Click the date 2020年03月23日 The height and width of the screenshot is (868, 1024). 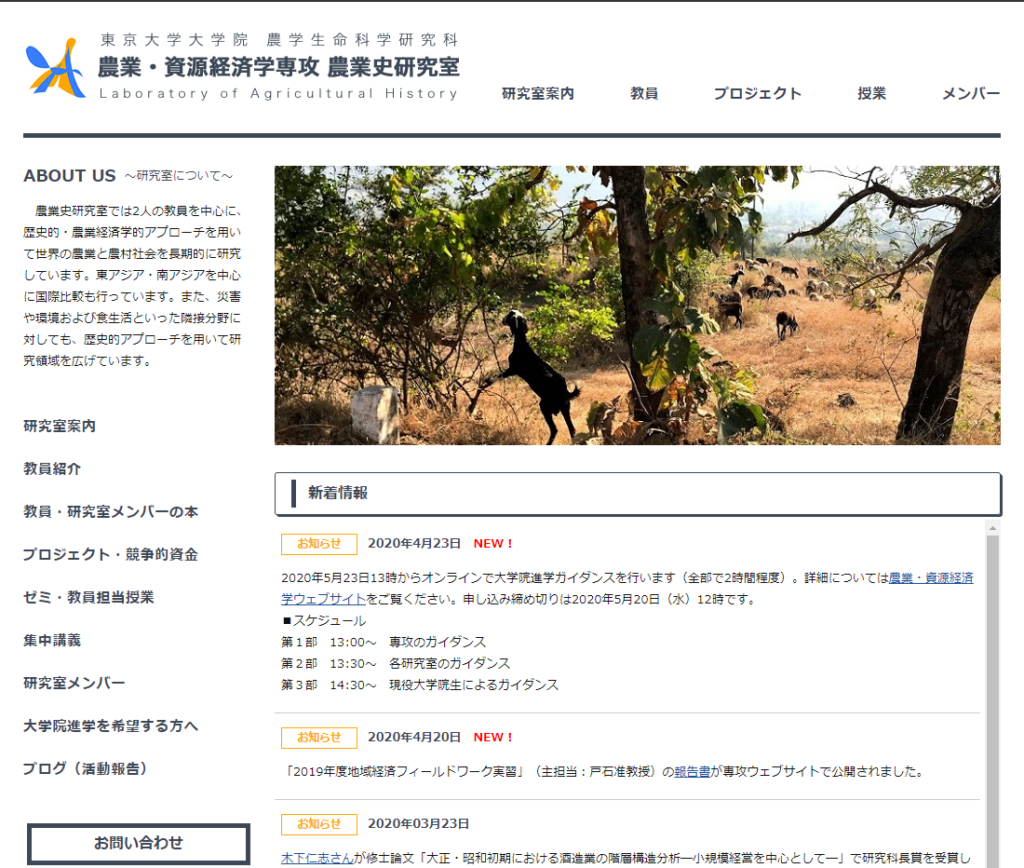click(x=418, y=824)
